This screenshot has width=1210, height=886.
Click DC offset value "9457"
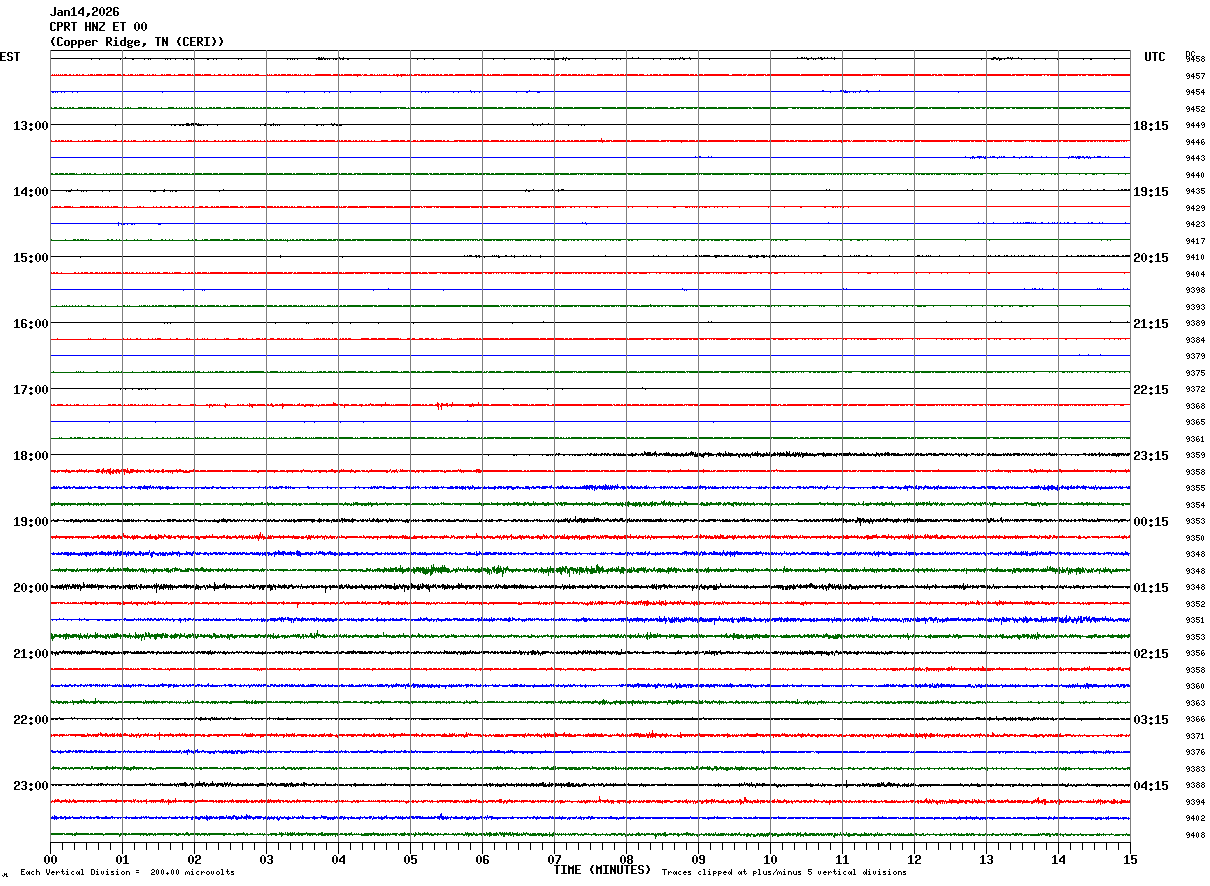[x=1195, y=76]
